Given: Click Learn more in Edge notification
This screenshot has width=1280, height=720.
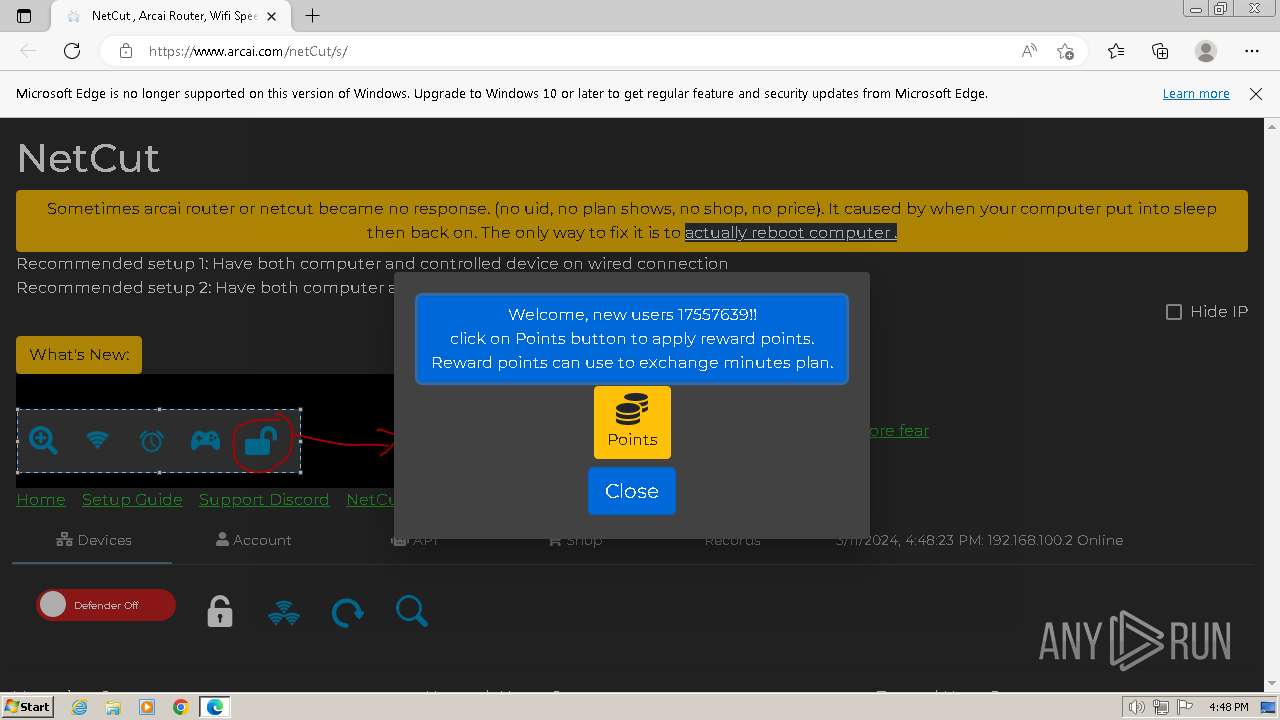Looking at the screenshot, I should pos(1196,94).
